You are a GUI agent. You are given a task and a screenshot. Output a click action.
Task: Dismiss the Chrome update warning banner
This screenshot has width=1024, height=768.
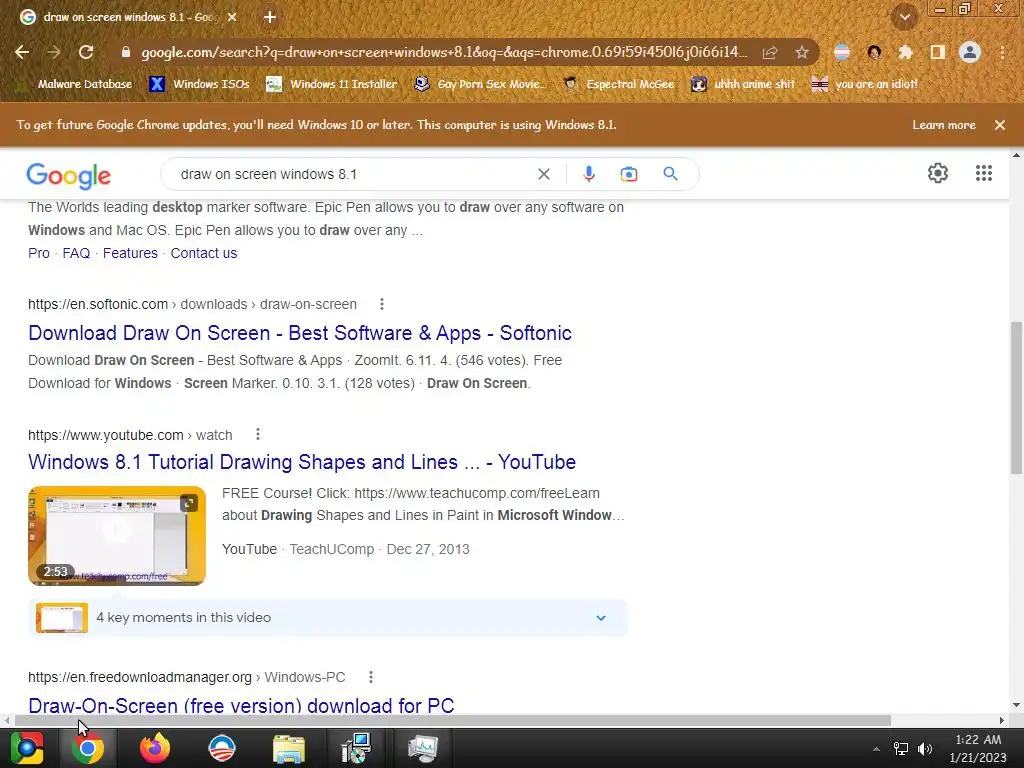point(1000,125)
